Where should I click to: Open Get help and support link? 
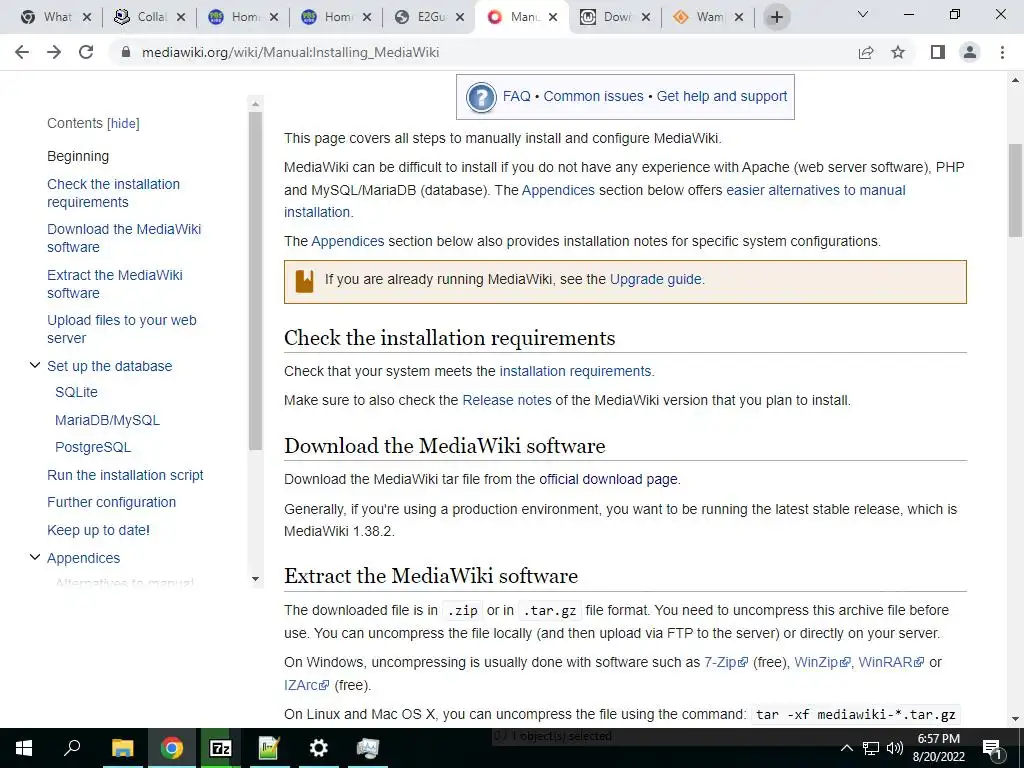coord(722,97)
